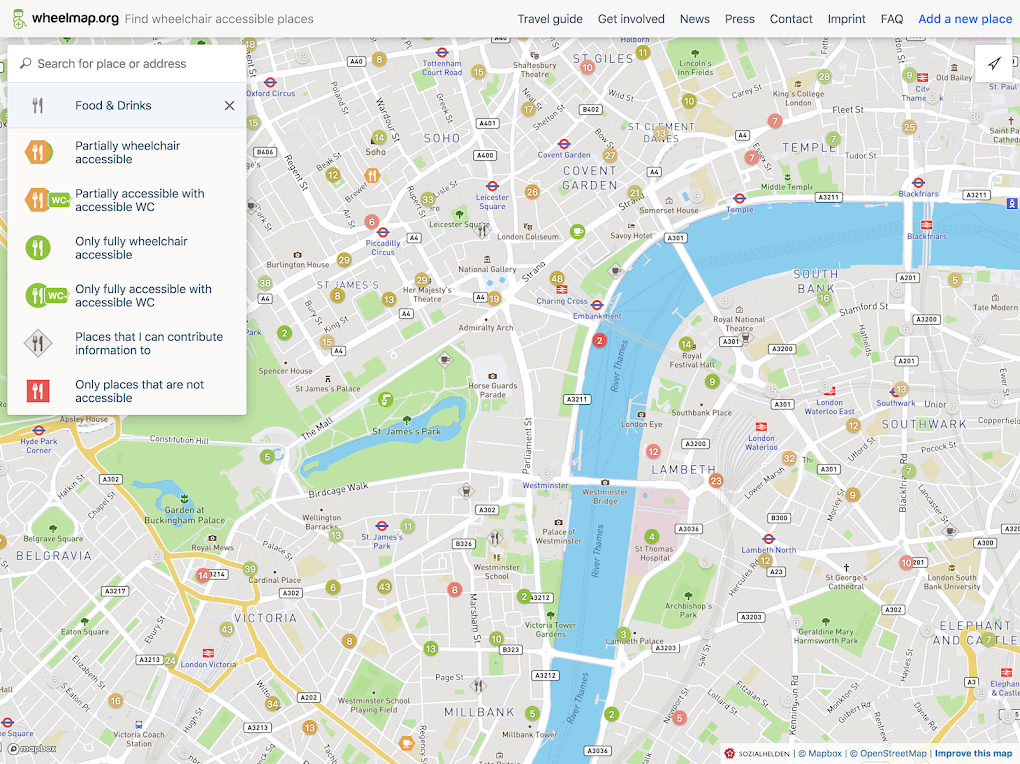Screen dimensions: 1020x764
Task: Click the green cluster 4 at St Thomas' Hospital
Action: [652, 537]
